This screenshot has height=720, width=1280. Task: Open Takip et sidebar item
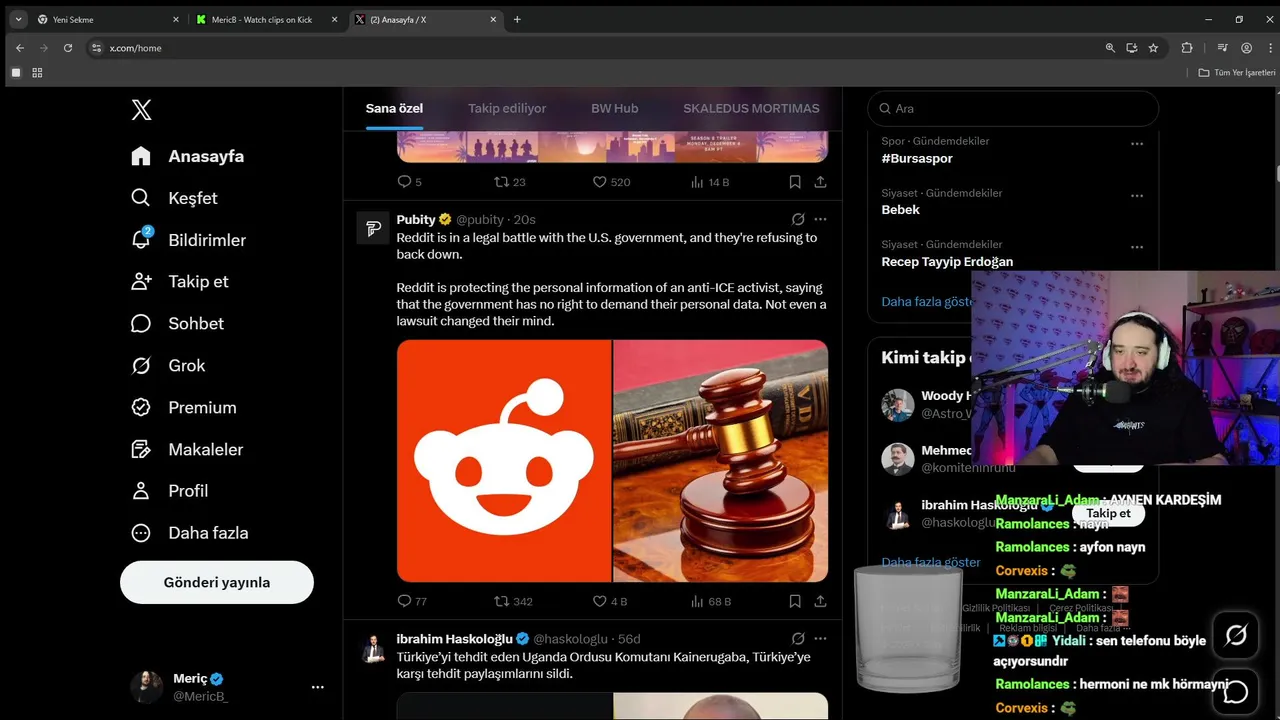(180, 282)
